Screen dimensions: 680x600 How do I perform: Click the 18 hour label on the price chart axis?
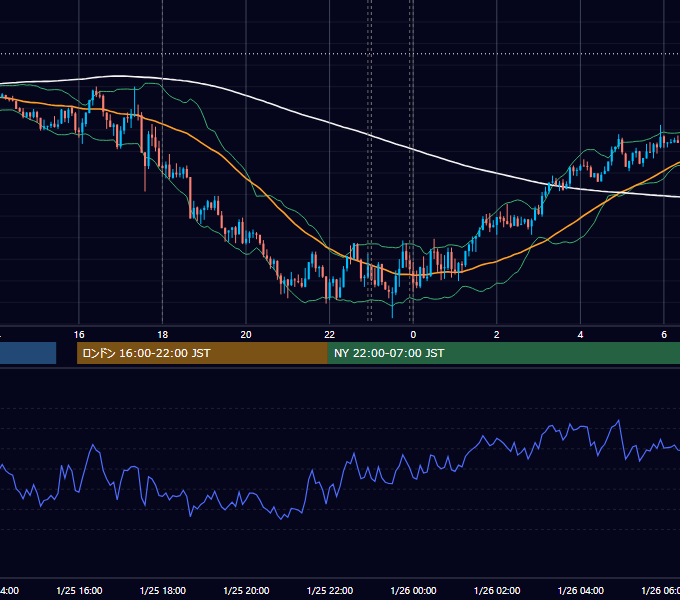163,335
